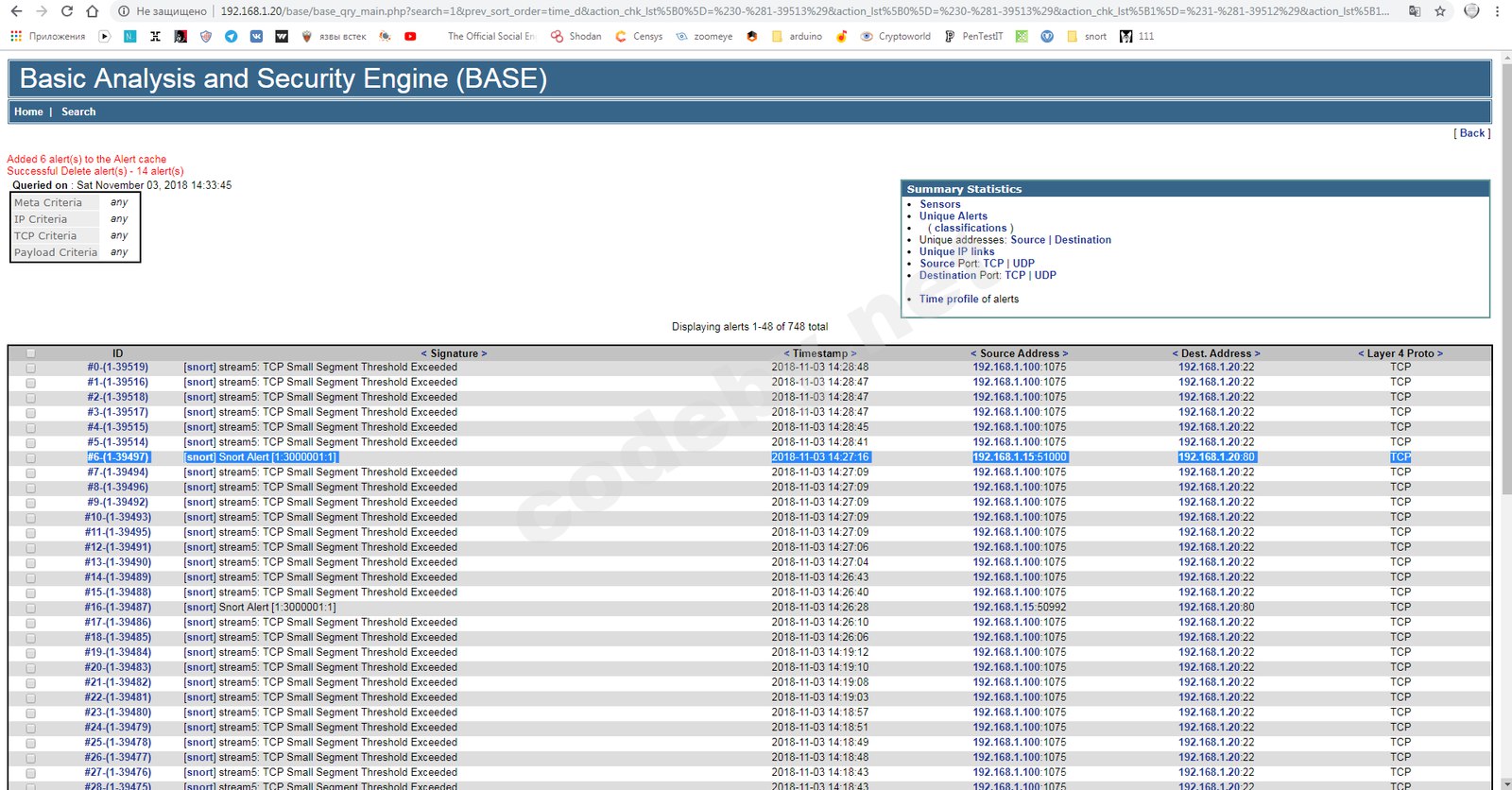Image resolution: width=1512 pixels, height=790 pixels.
Task: Open the YouTube bookmark icon
Action: pyautogui.click(x=410, y=36)
